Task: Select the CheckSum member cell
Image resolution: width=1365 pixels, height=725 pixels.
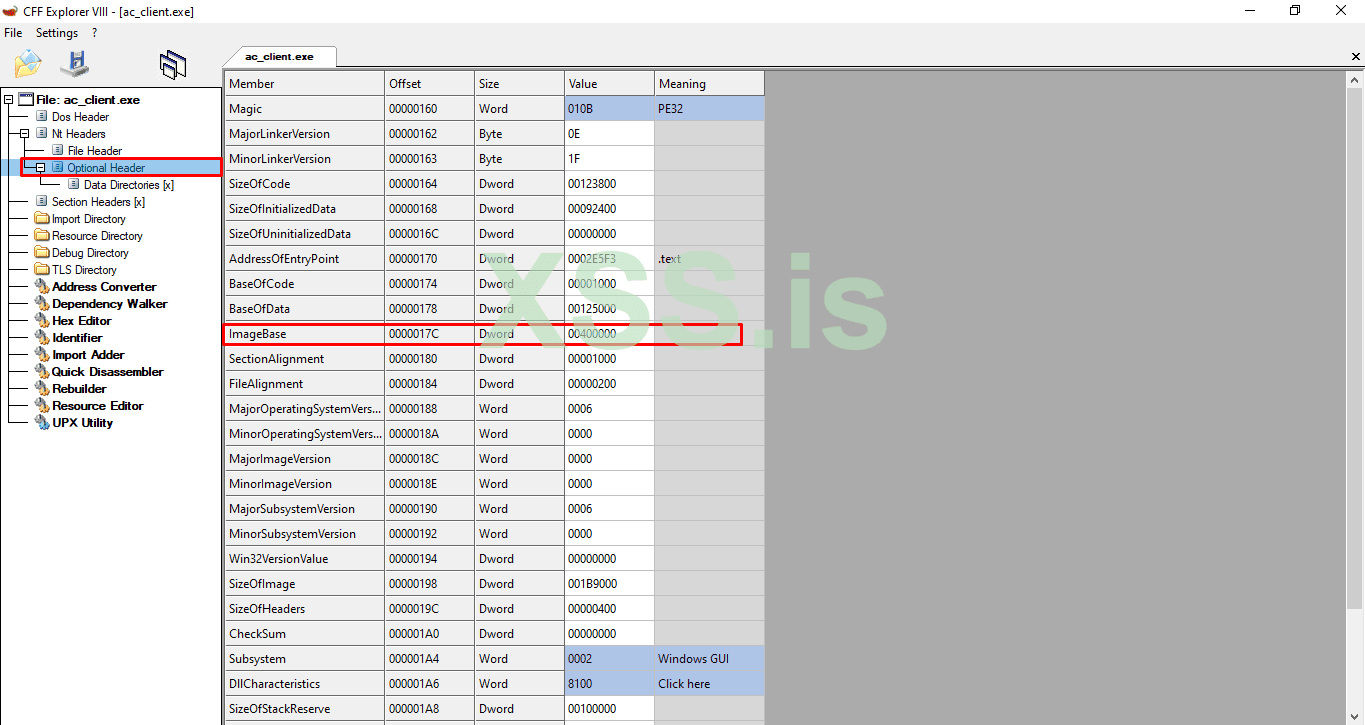Action: pos(305,634)
